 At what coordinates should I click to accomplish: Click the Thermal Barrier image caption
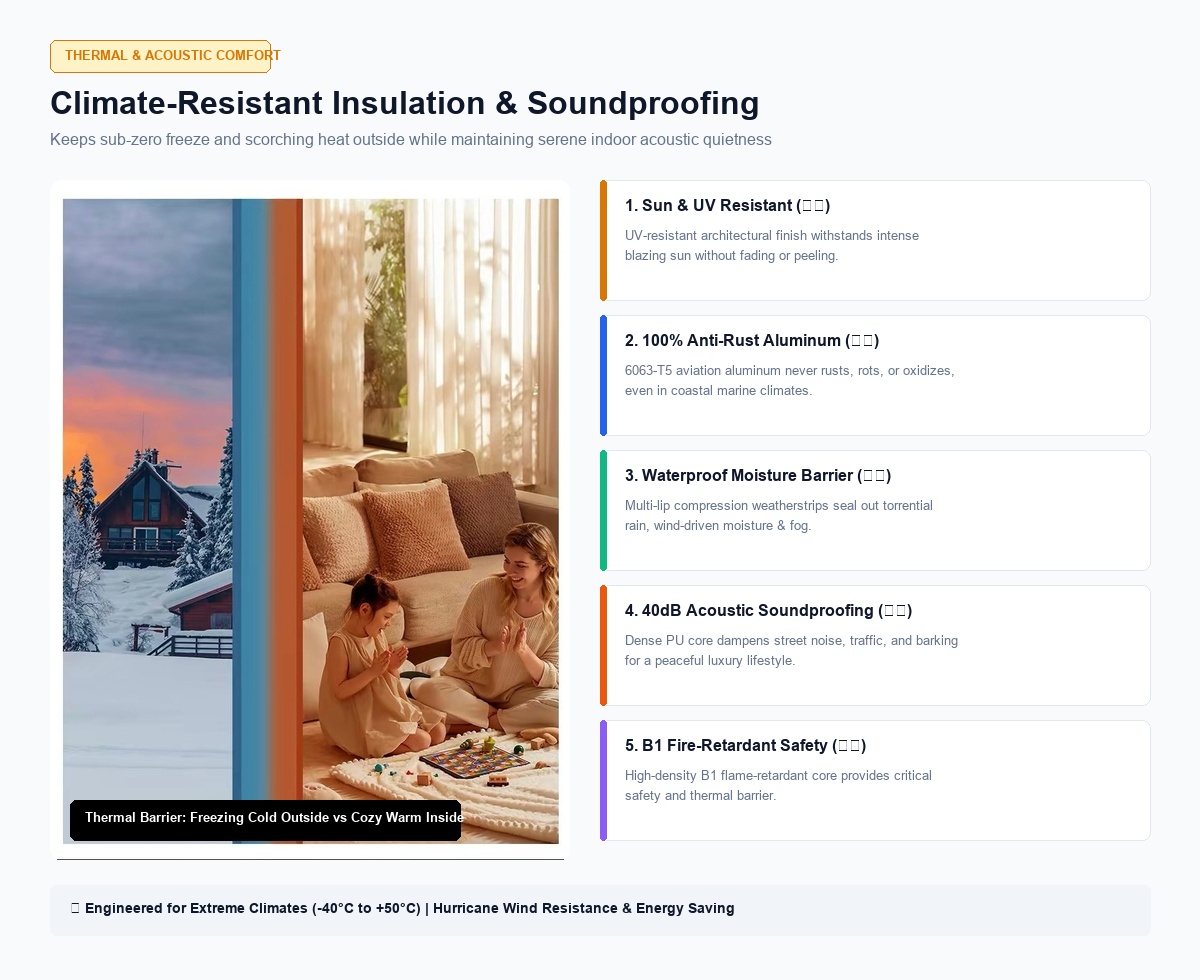pyautogui.click(x=266, y=820)
